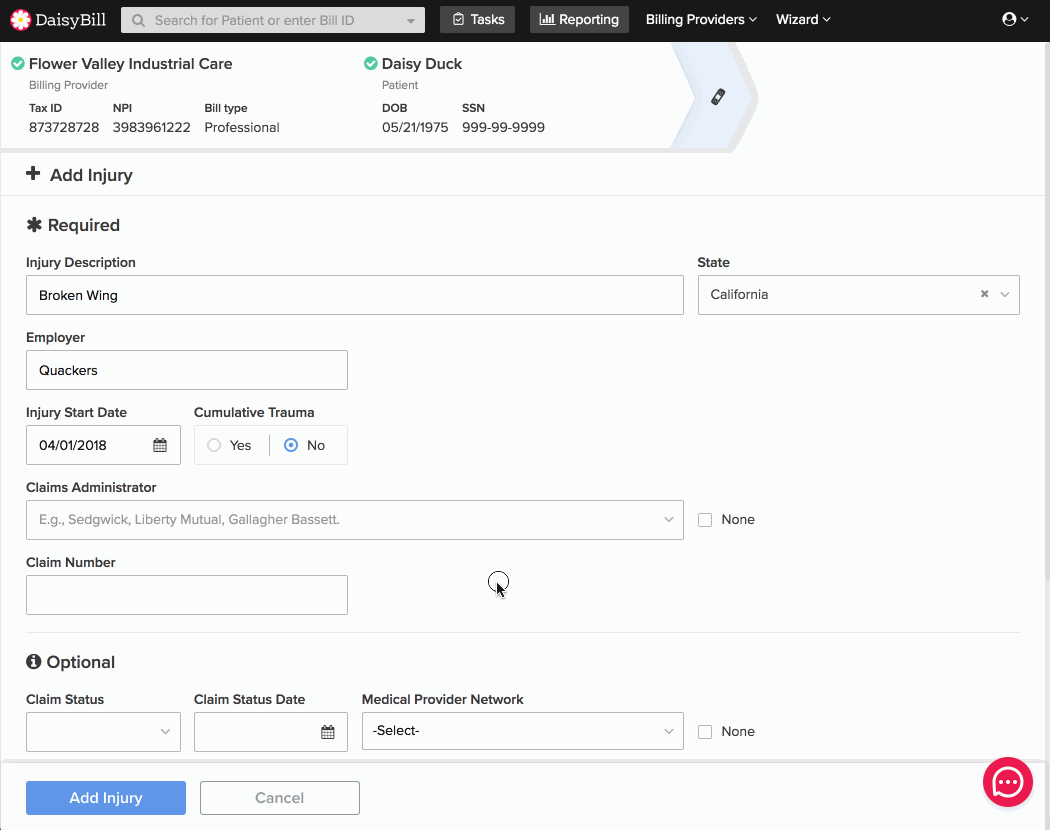The image size is (1050, 830).
Task: Click the DaisyBill flower logo
Action: click(21, 20)
